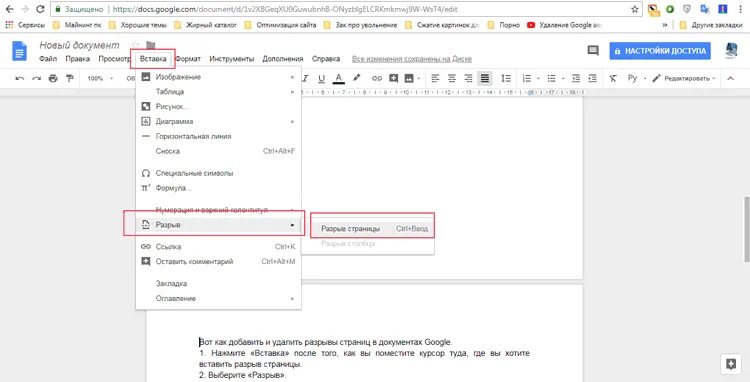Image resolution: width=750 pixels, height=382 pixels.
Task: Move the document using the folder icon
Action: [x=151, y=45]
